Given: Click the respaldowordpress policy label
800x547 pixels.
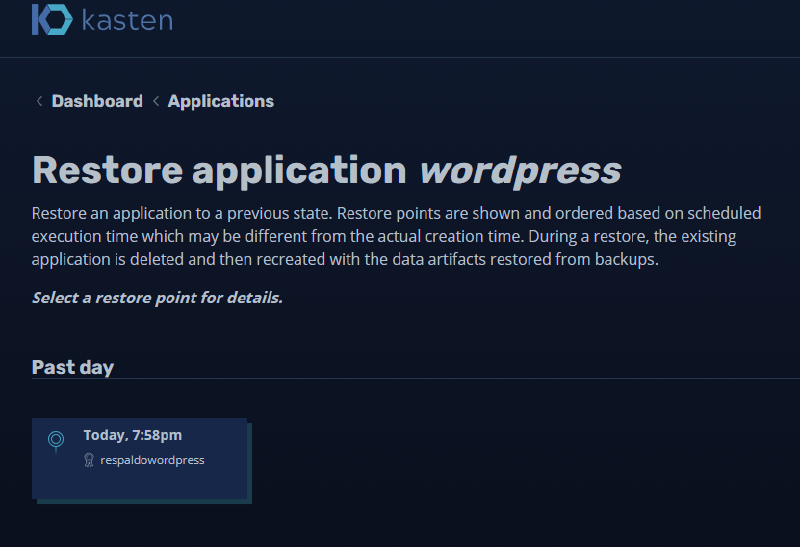Looking at the screenshot, I should [x=152, y=460].
